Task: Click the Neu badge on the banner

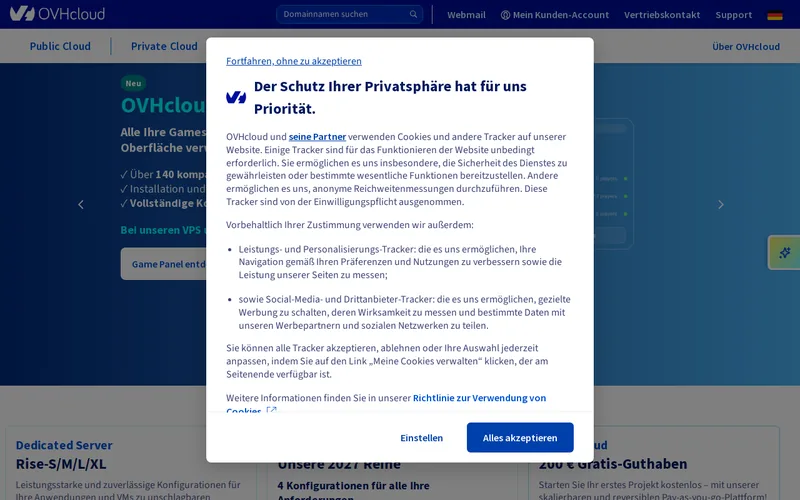Action: 133,83
